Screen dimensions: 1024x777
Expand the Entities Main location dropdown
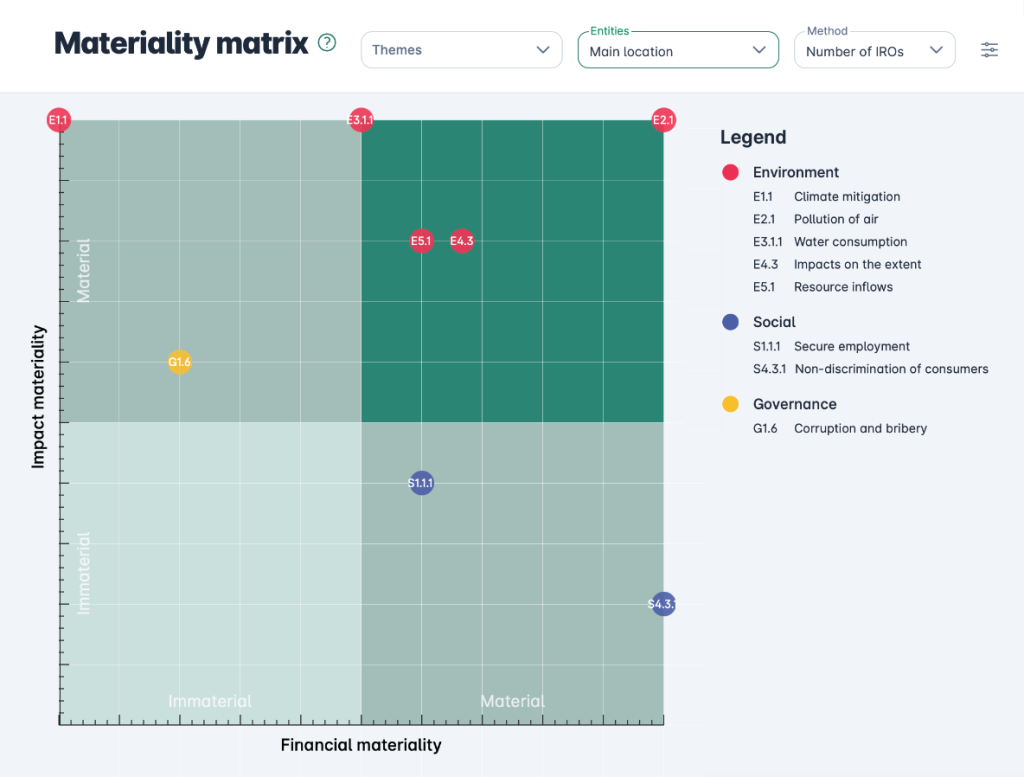[677, 51]
